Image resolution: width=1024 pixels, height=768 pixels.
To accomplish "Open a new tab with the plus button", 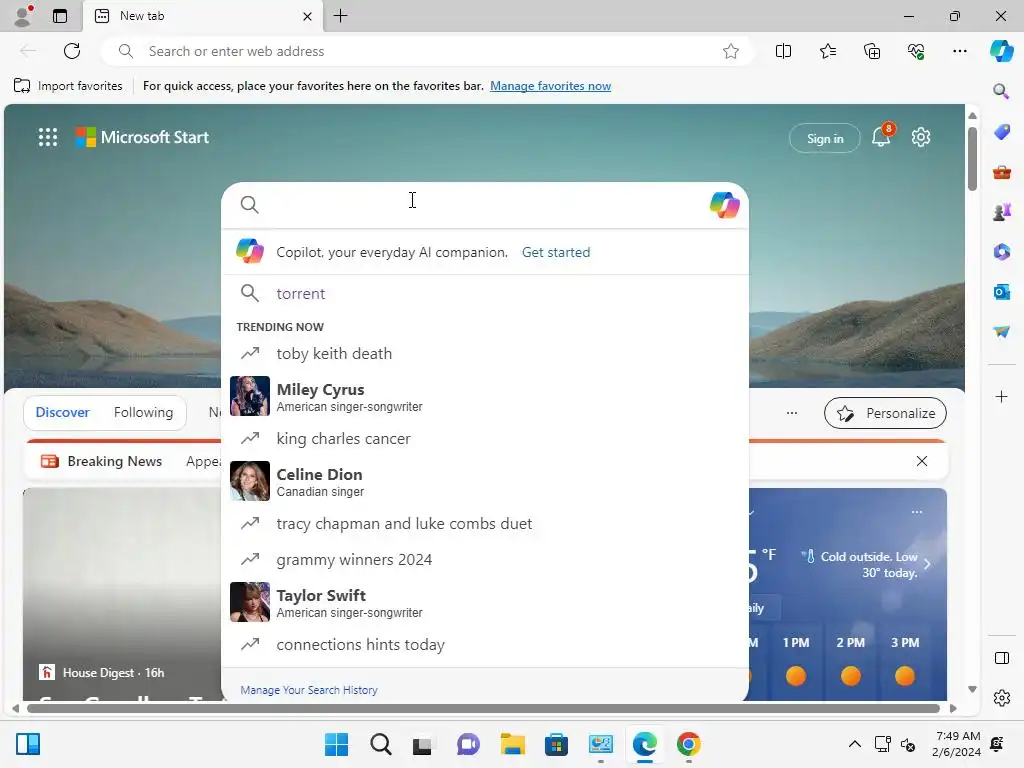I will coord(340,16).
